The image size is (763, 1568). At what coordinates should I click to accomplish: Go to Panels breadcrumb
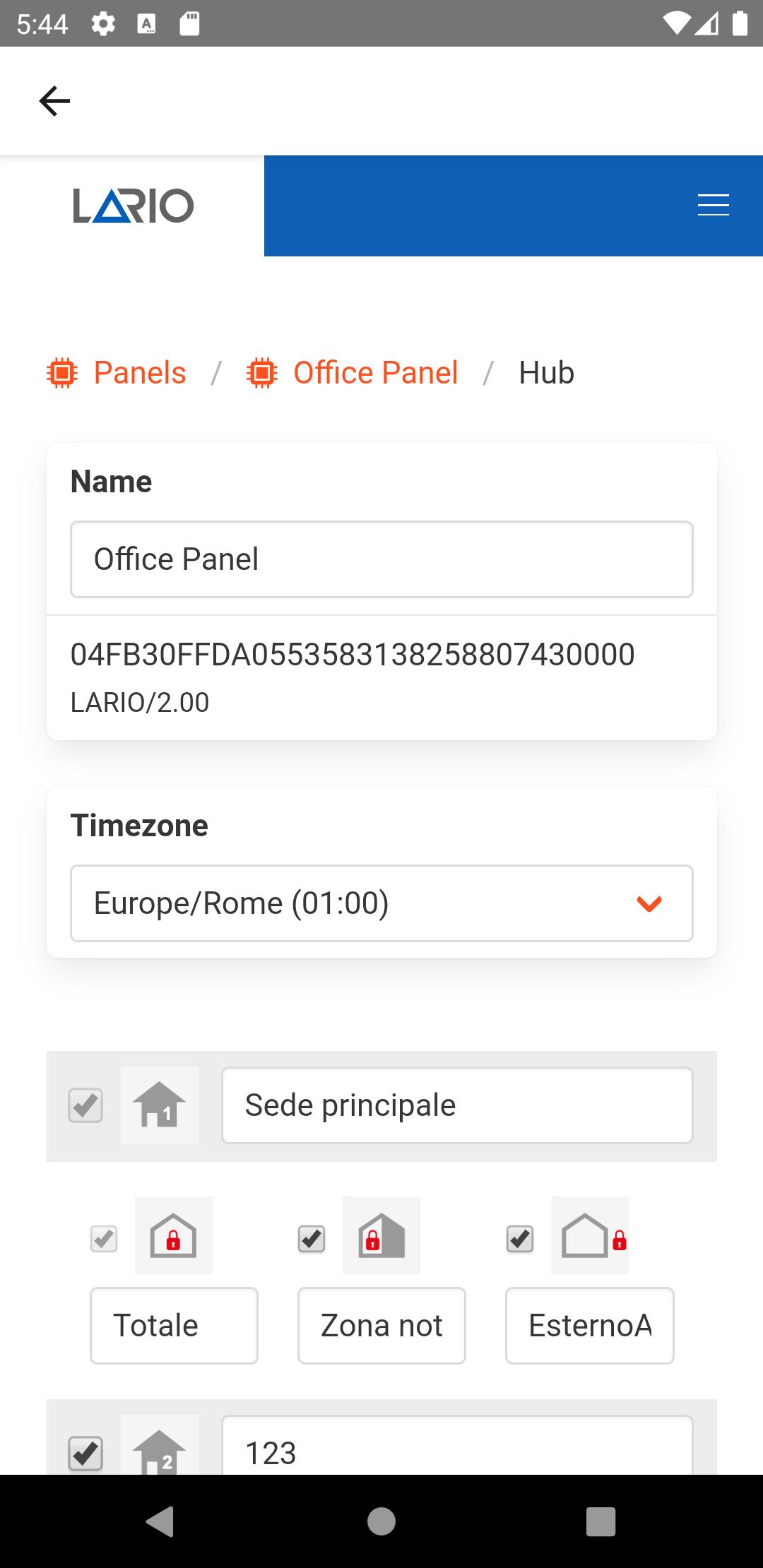pos(140,373)
